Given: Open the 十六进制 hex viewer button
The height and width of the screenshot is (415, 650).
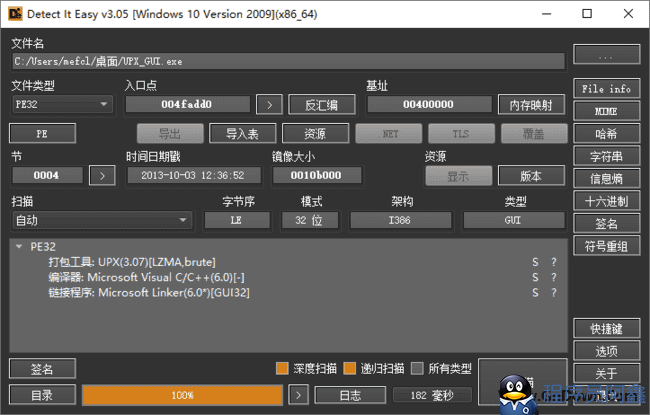Looking at the screenshot, I should (606, 201).
